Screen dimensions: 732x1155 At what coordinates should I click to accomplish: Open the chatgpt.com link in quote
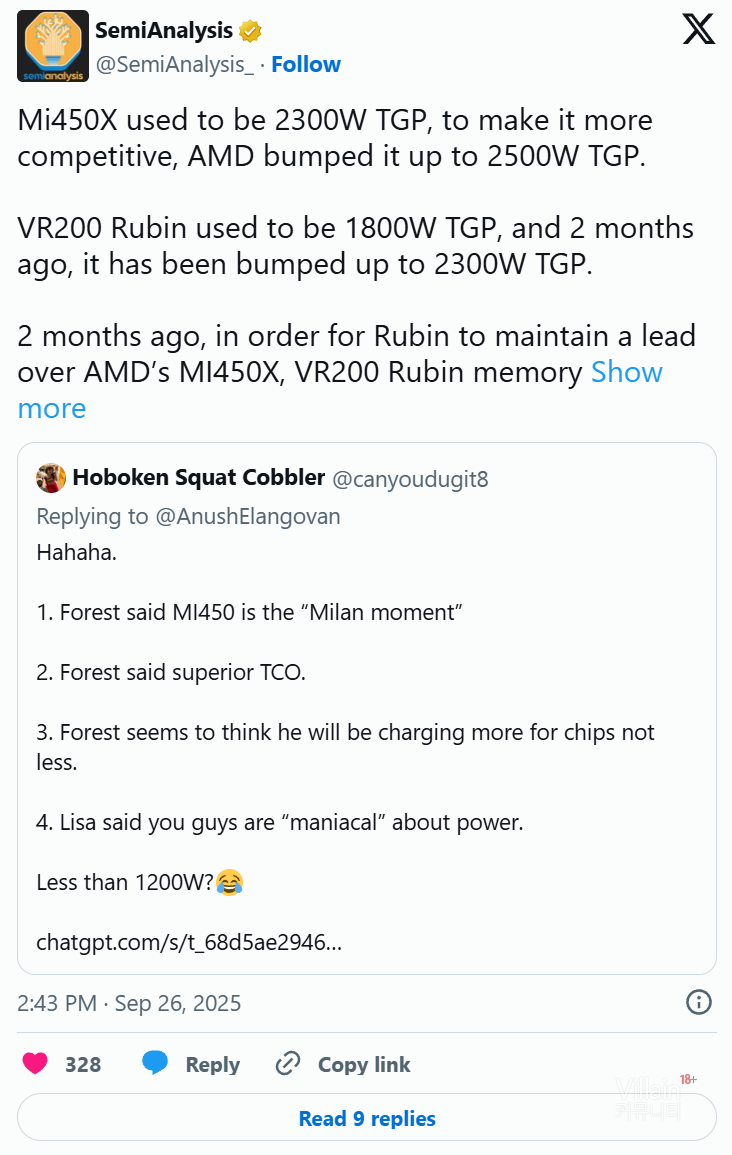pyautogui.click(x=189, y=942)
